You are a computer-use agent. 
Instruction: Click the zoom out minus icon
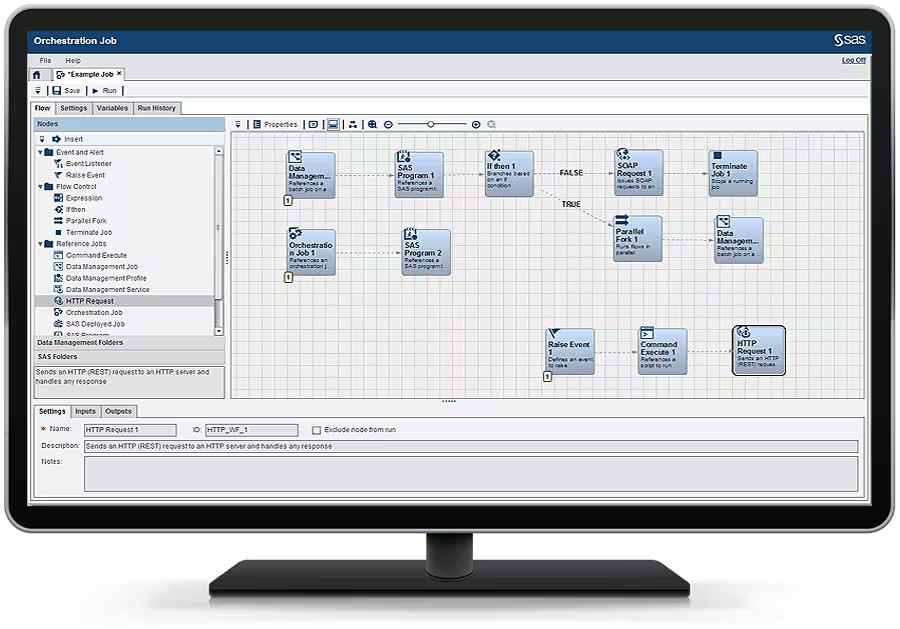(x=389, y=125)
